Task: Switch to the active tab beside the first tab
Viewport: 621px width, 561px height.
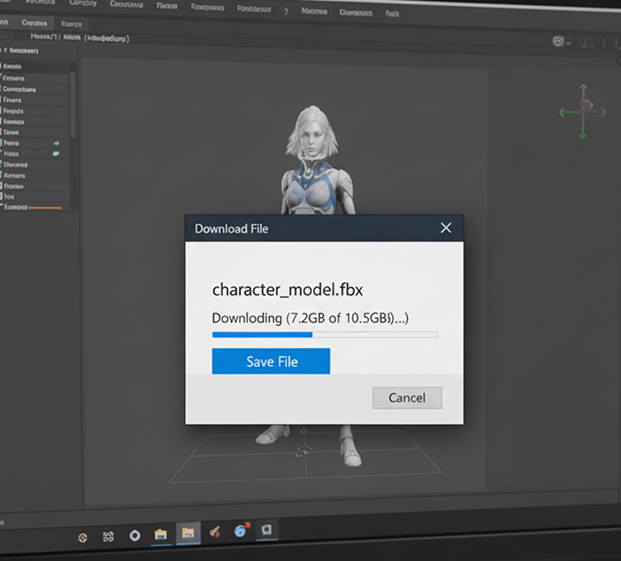Action: click(x=35, y=23)
